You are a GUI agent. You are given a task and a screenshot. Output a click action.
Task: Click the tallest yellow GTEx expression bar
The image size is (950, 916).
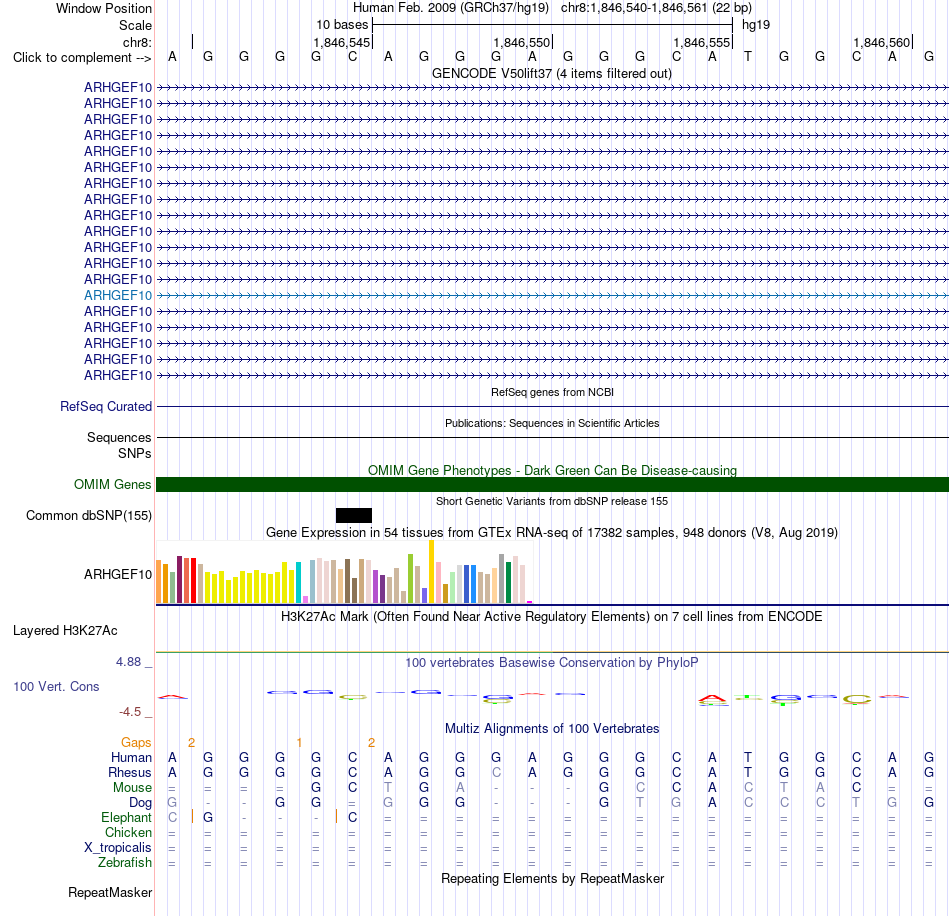[431, 571]
